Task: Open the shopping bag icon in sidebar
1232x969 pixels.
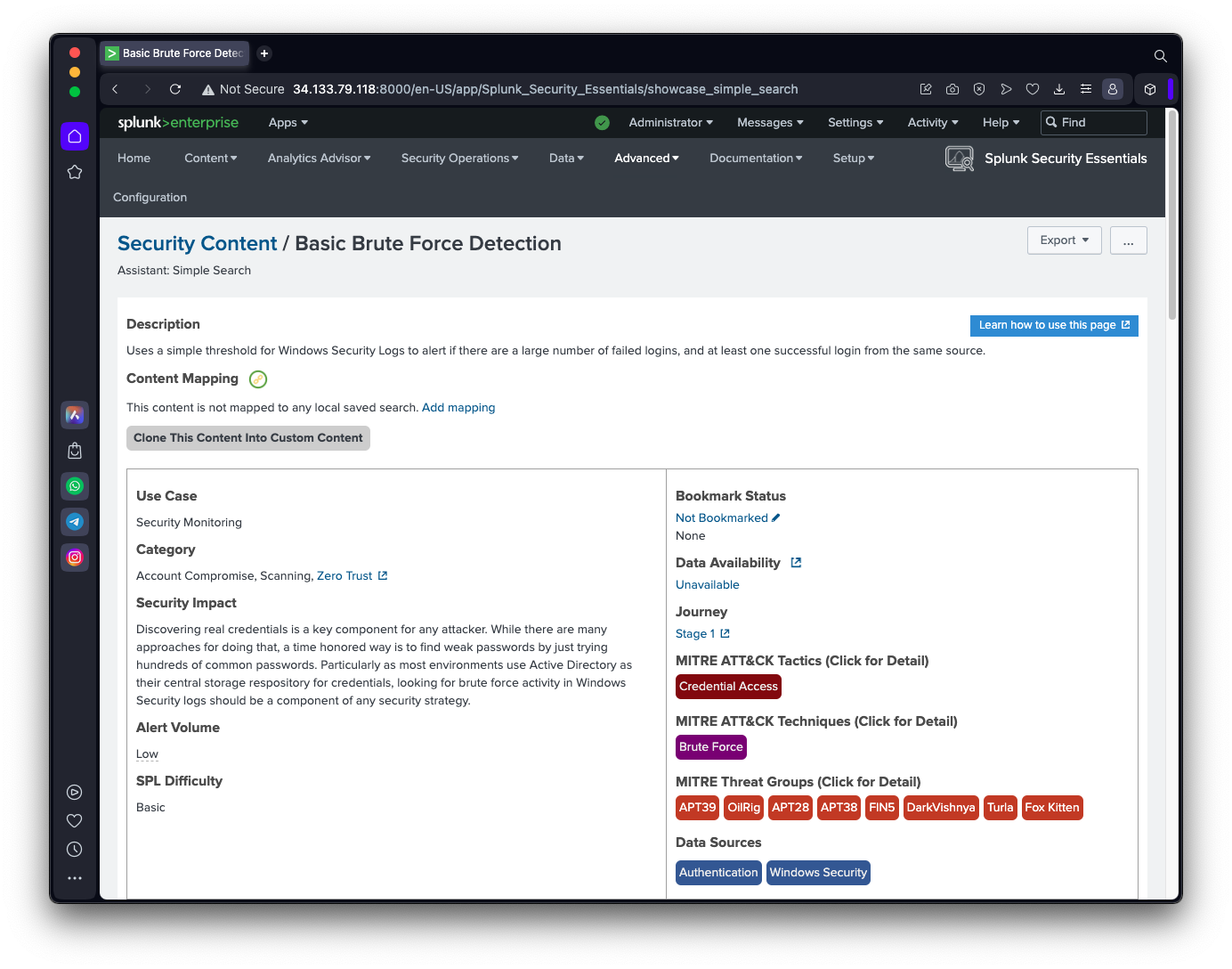Action: pos(75,451)
